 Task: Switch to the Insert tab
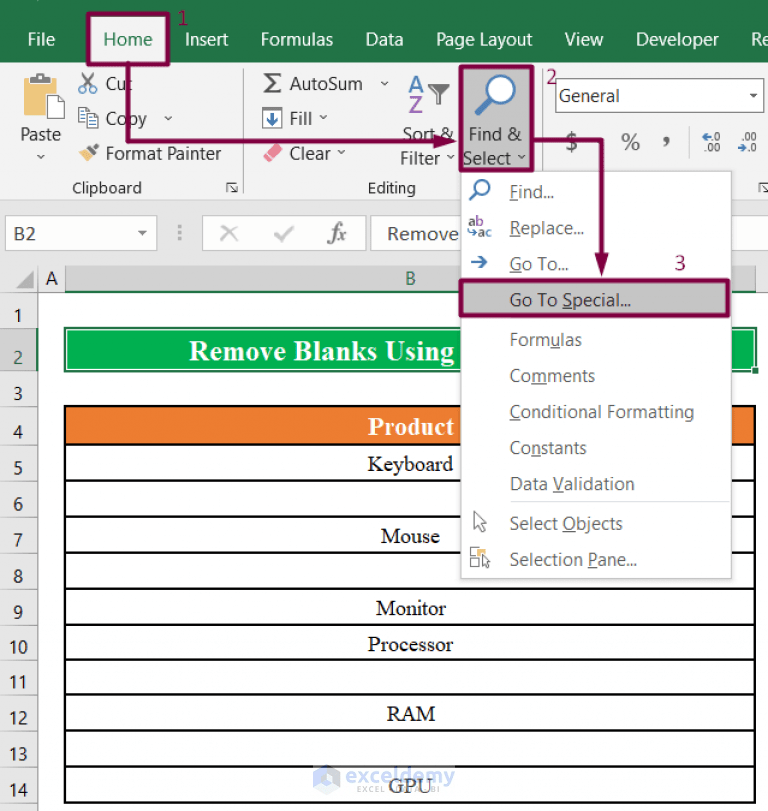click(x=206, y=39)
